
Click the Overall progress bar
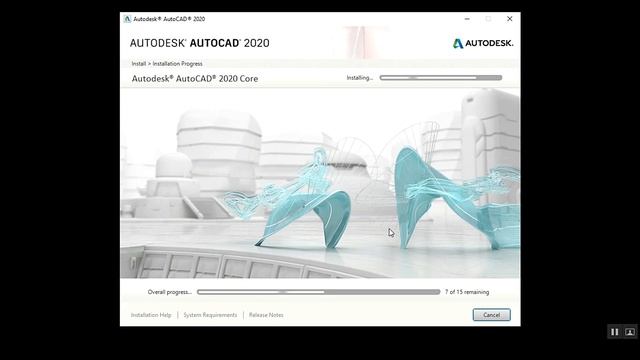pos(318,292)
